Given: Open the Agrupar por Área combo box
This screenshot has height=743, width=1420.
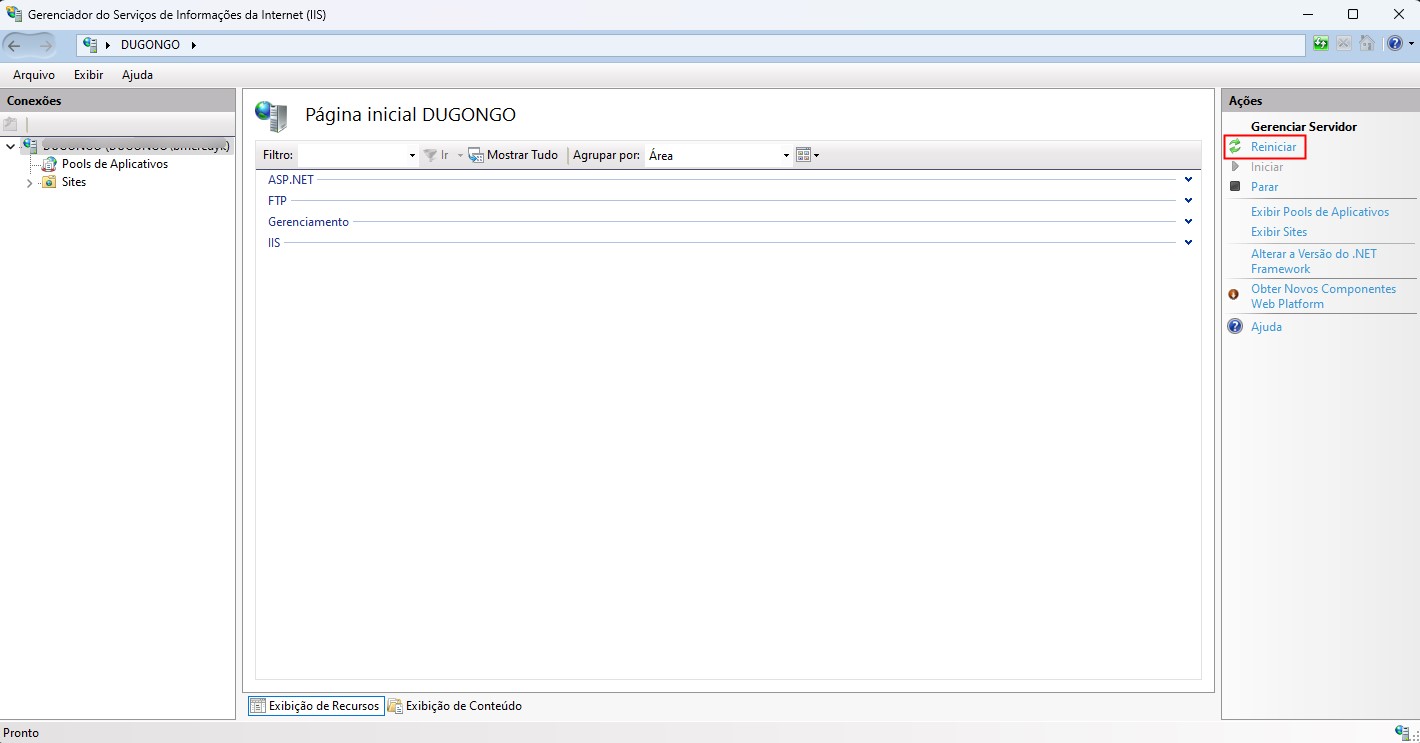Looking at the screenshot, I should coord(718,155).
